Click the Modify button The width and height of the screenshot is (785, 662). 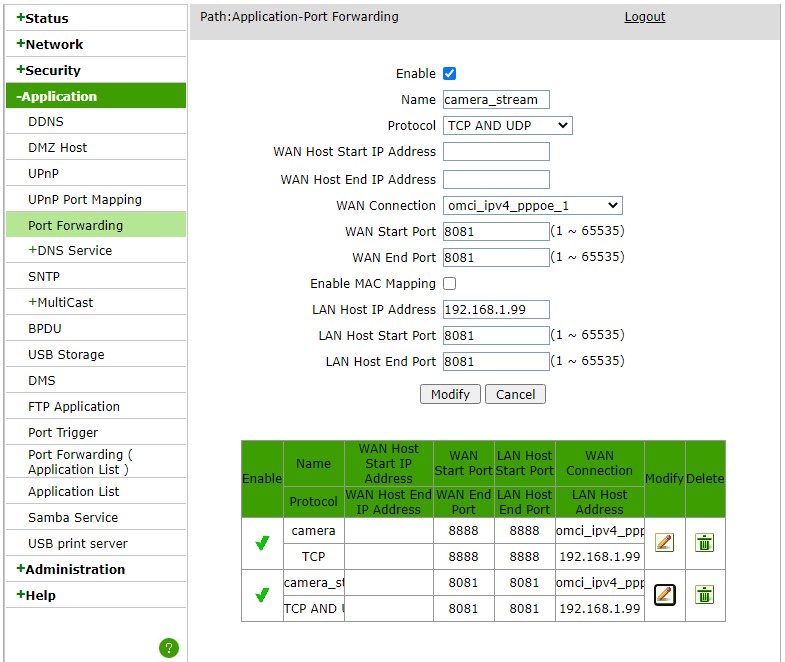(x=450, y=394)
